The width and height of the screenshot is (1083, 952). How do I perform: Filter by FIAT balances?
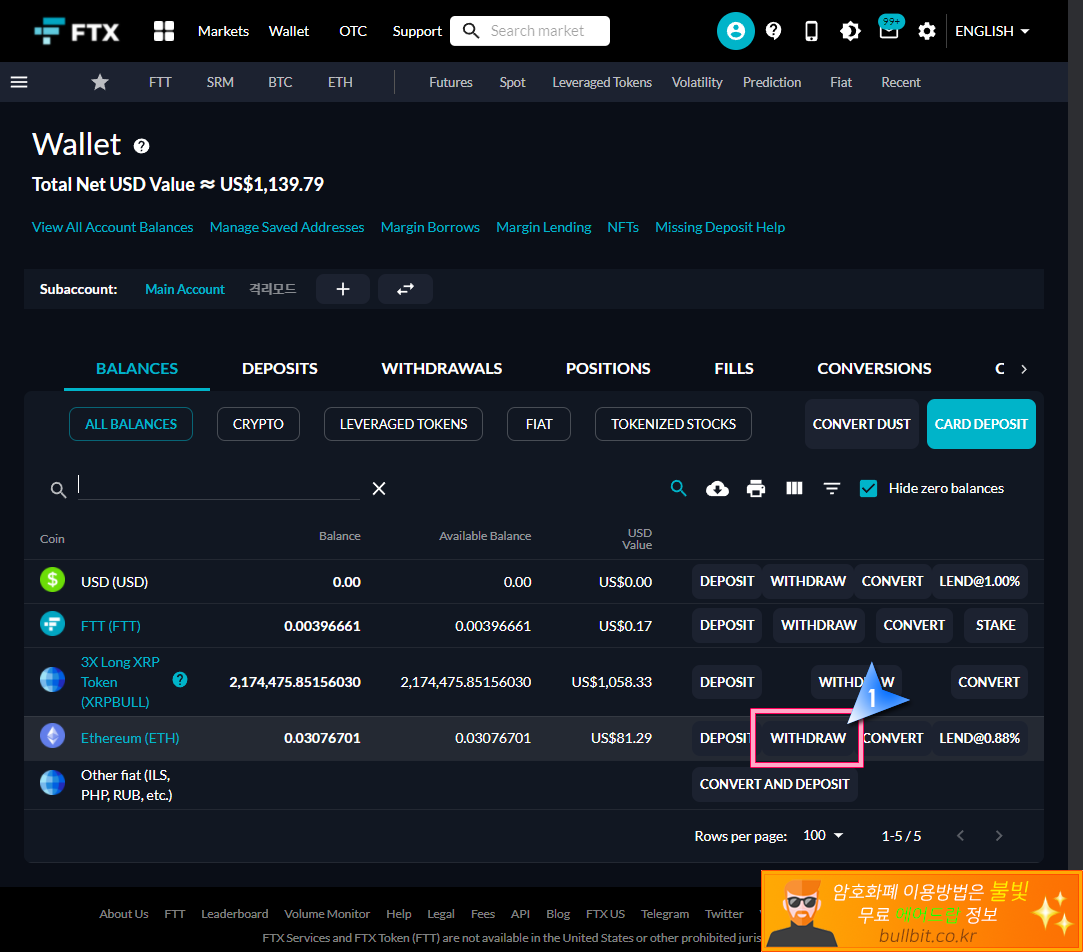point(539,424)
